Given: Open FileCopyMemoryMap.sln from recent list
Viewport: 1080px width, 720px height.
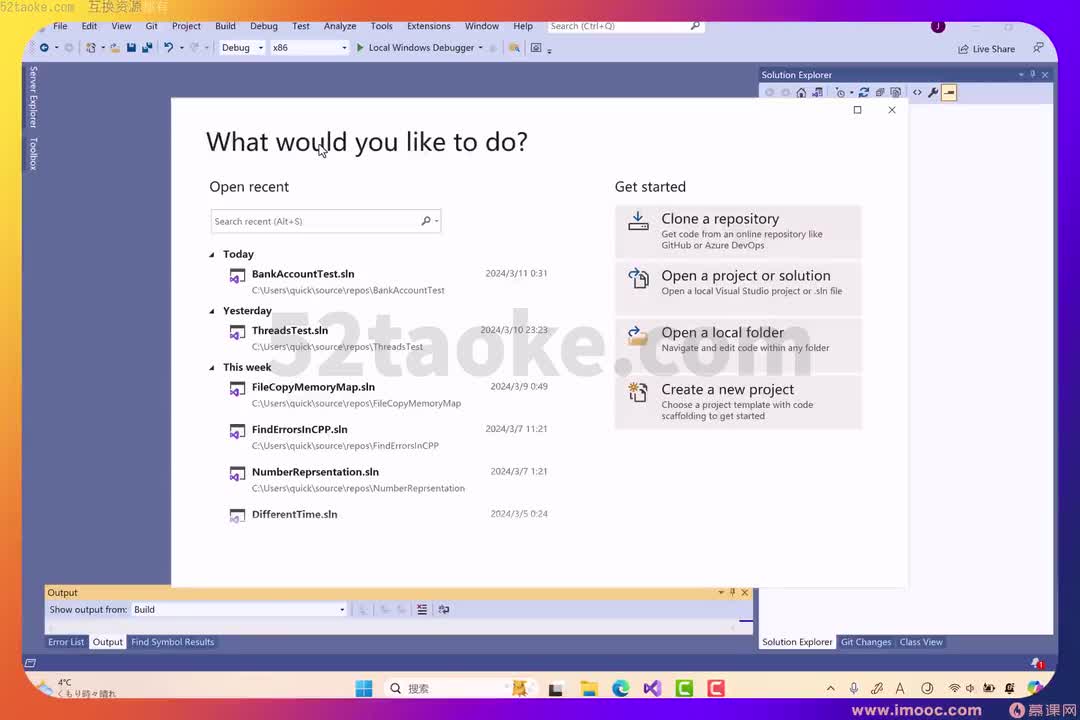Looking at the screenshot, I should point(388,394).
